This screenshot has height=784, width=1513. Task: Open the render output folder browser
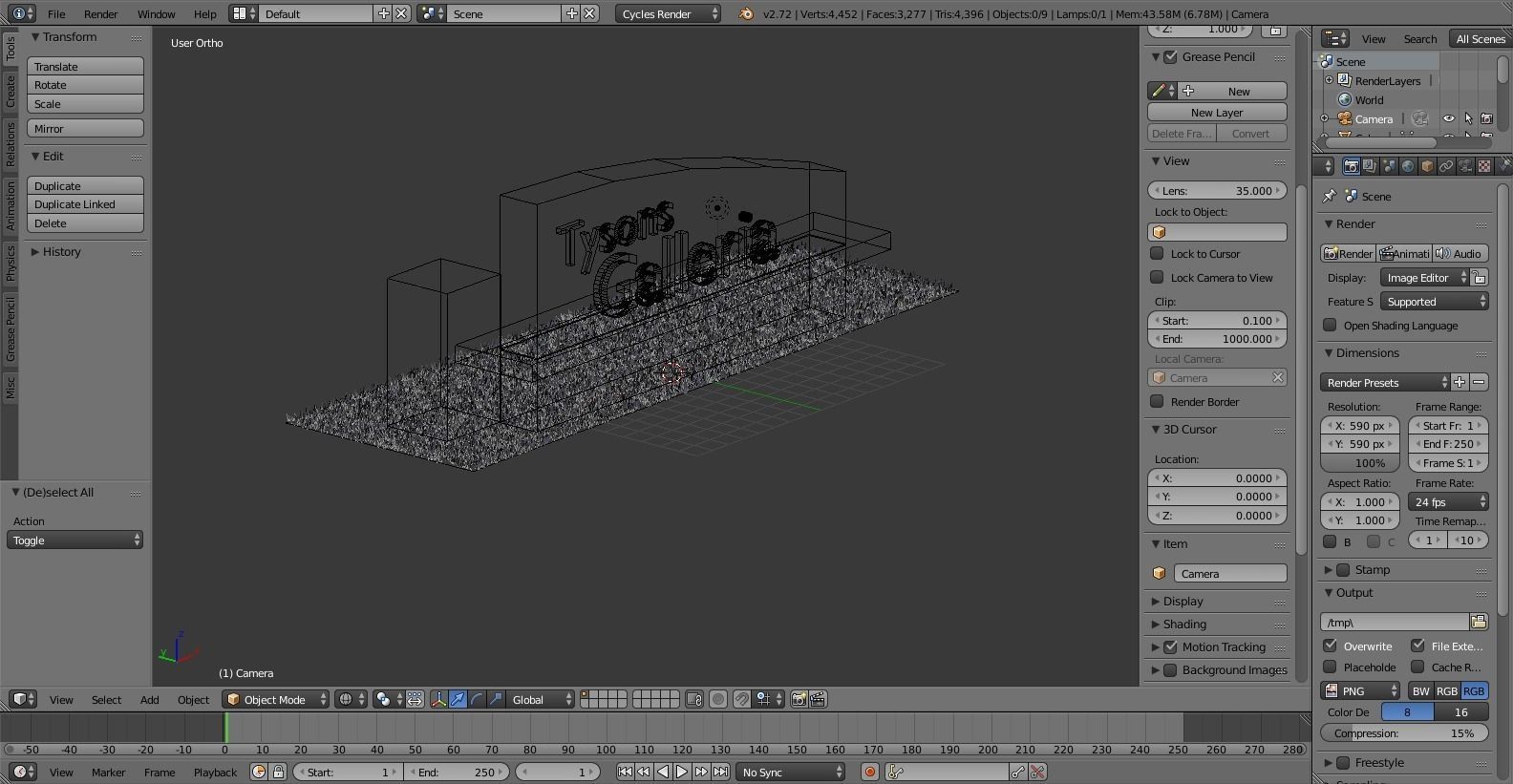click(1479, 622)
